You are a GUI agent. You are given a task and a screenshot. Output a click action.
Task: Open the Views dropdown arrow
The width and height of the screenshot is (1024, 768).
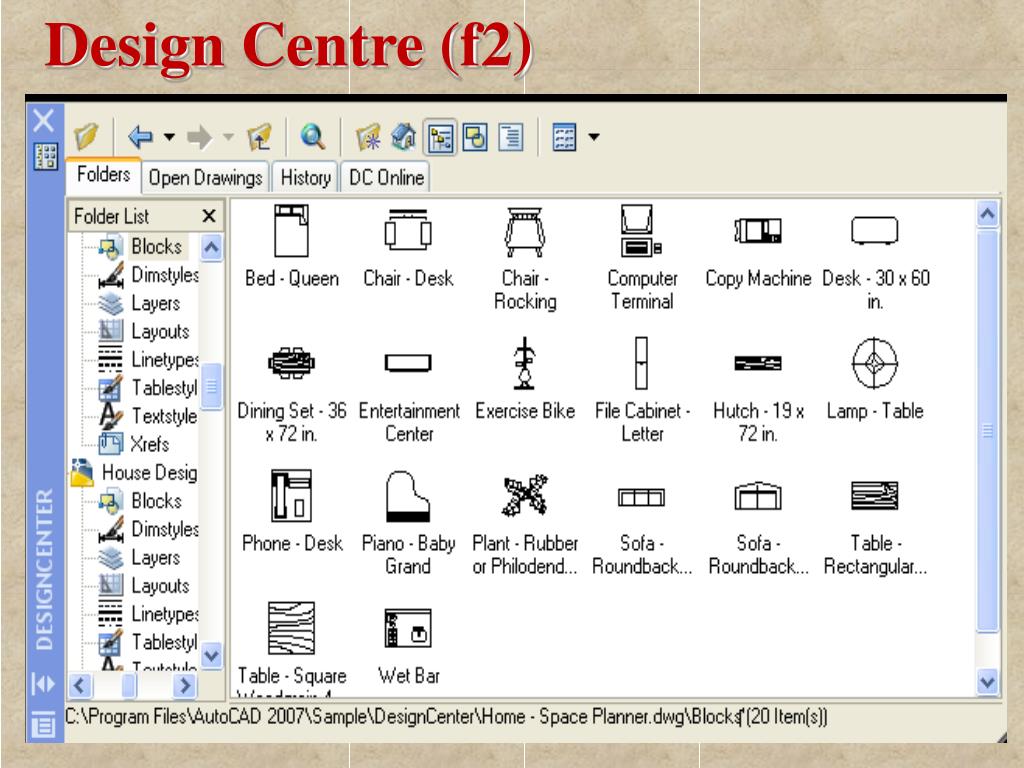click(594, 136)
